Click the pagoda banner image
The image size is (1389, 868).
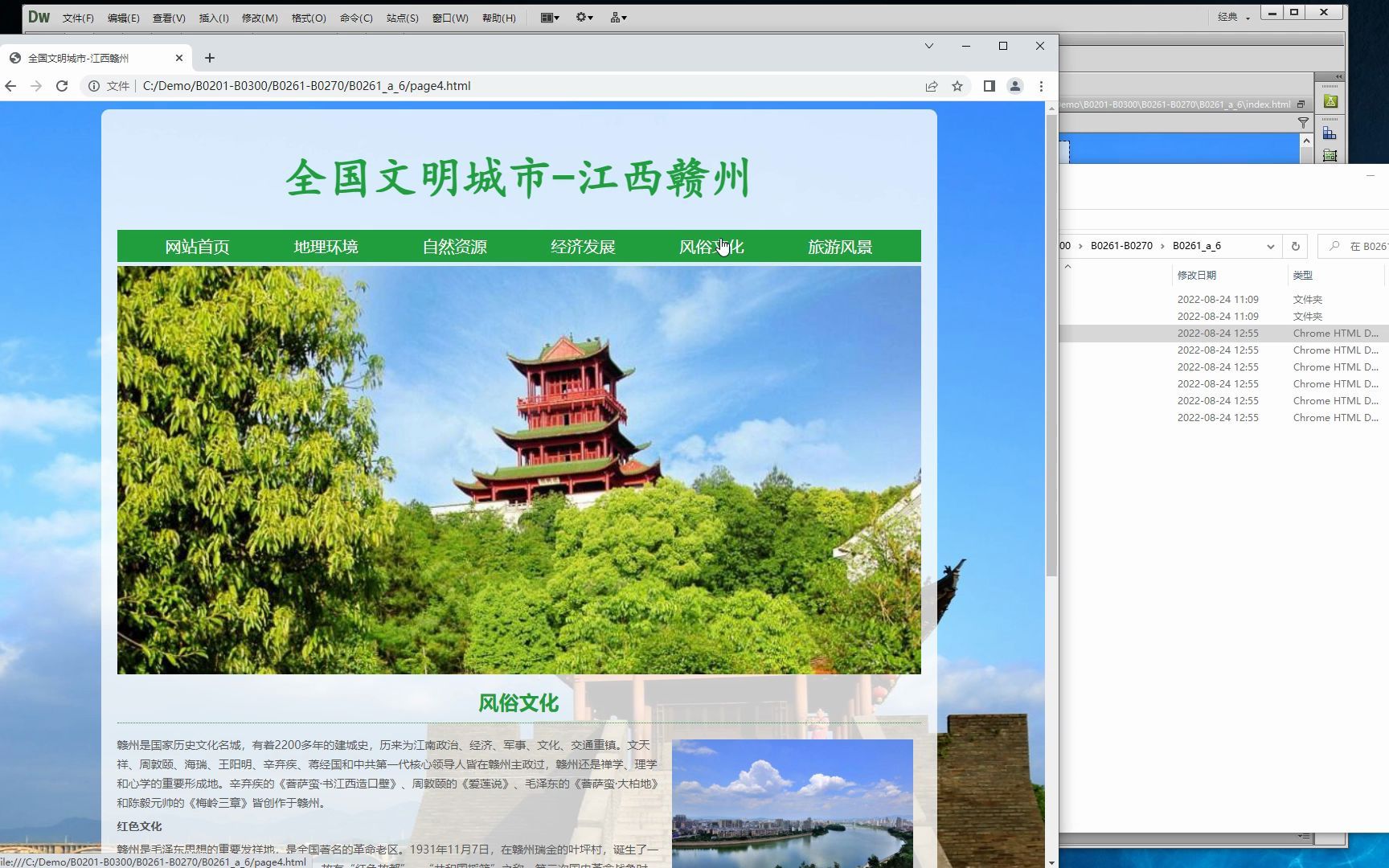pos(519,470)
